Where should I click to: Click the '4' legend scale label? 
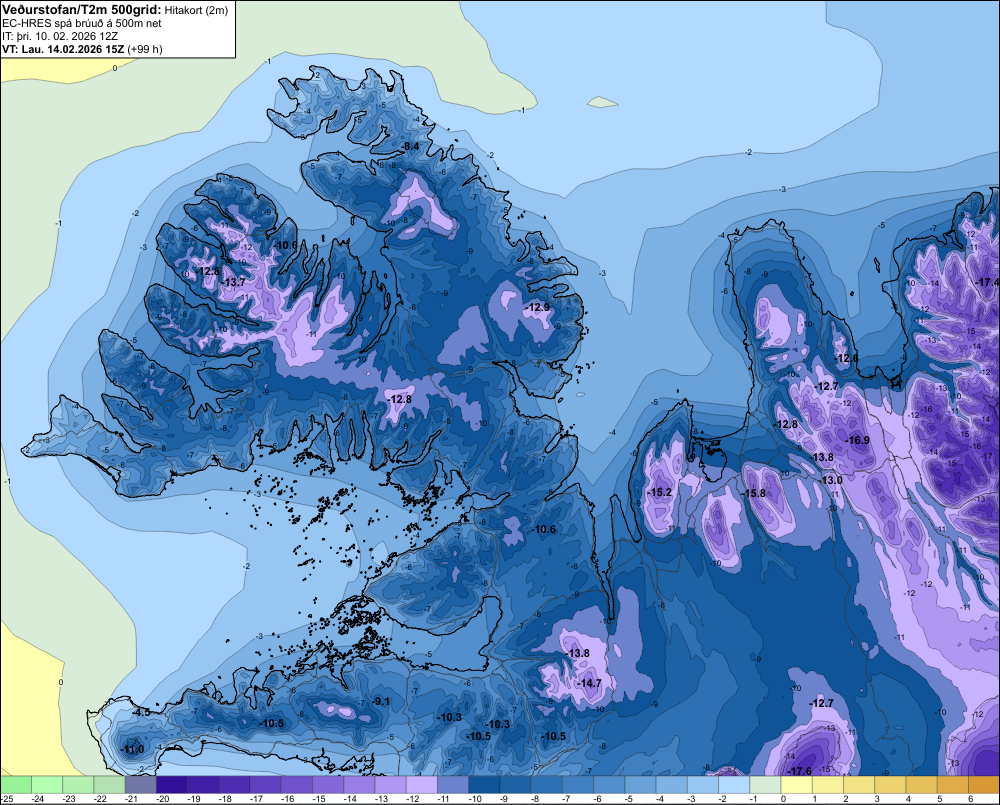[x=909, y=799]
